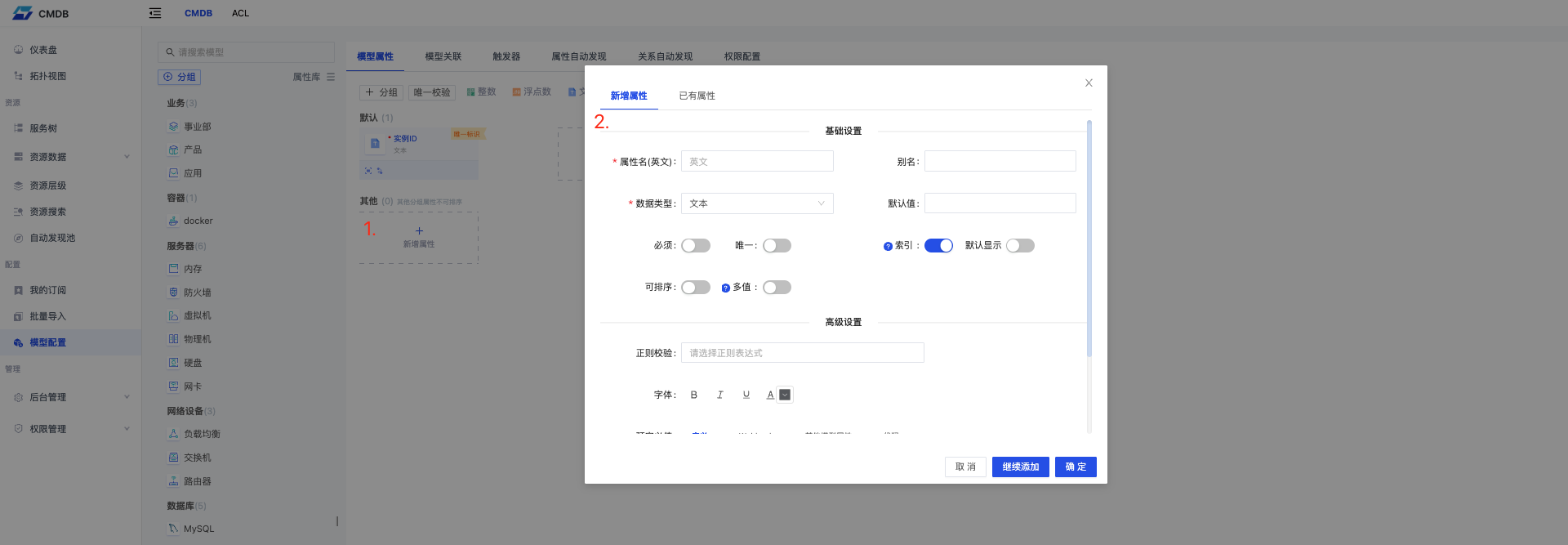Expand the 资源数据 sidebar menu
The width and height of the screenshot is (1568, 545).
pos(70,157)
